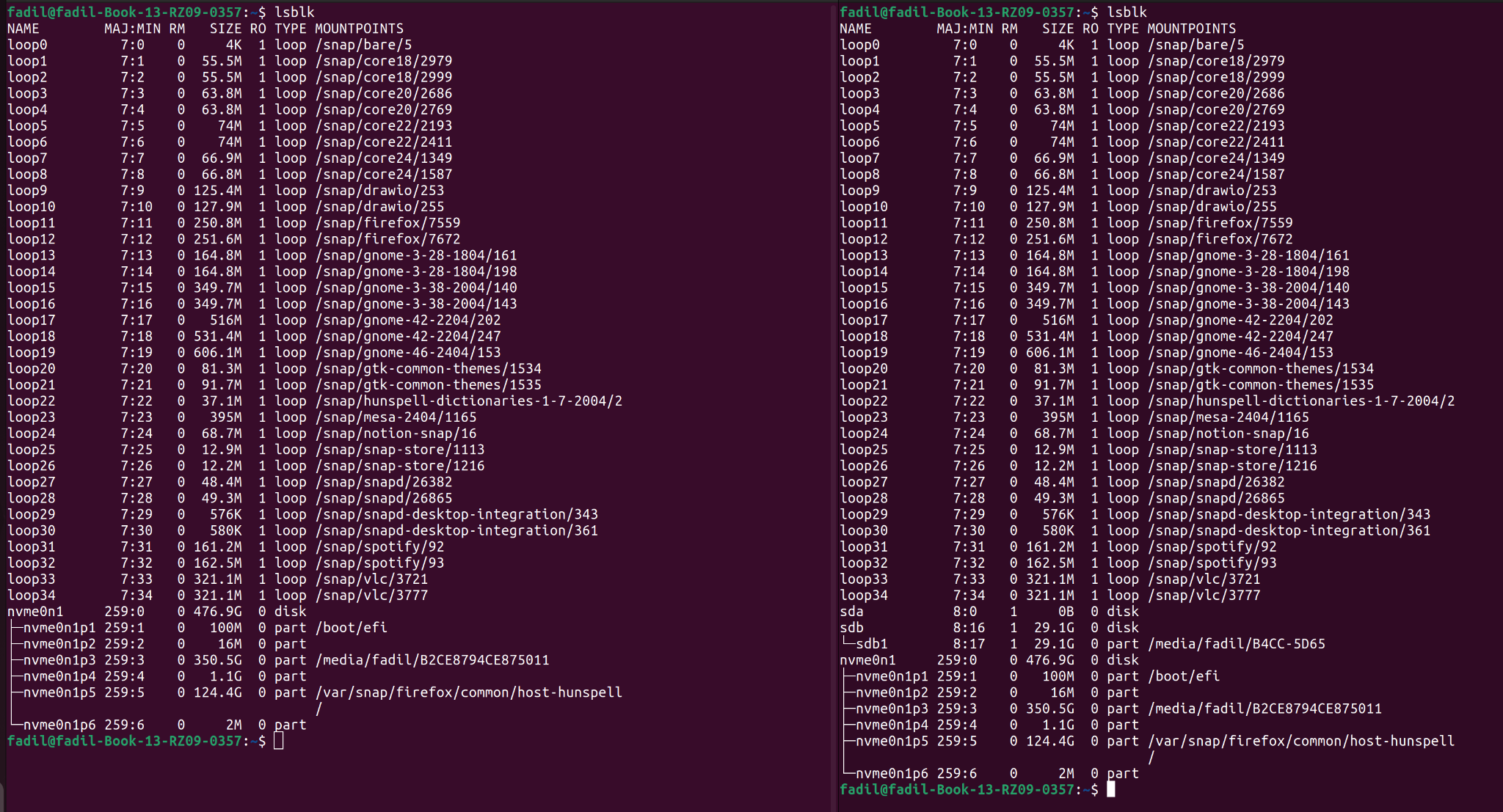This screenshot has height=812, width=1503.
Task: Click /snap/bare/5 in the left terminal
Action: [364, 45]
